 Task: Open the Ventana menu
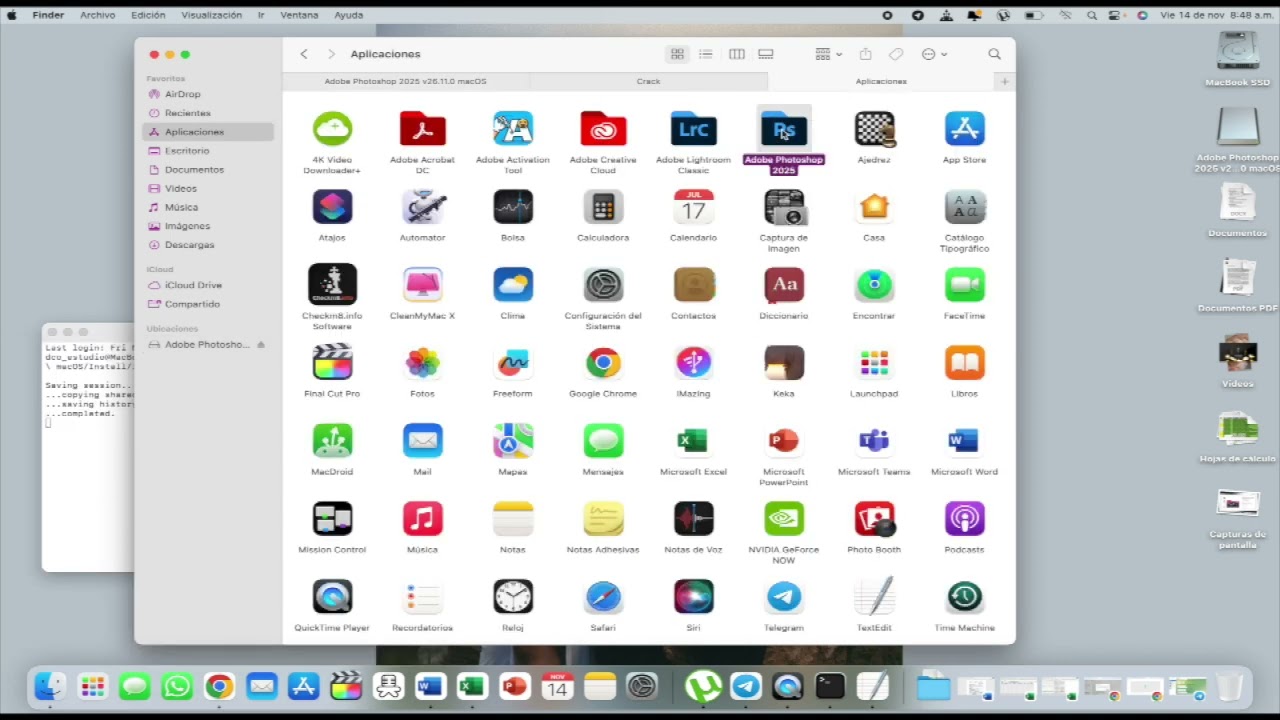299,15
